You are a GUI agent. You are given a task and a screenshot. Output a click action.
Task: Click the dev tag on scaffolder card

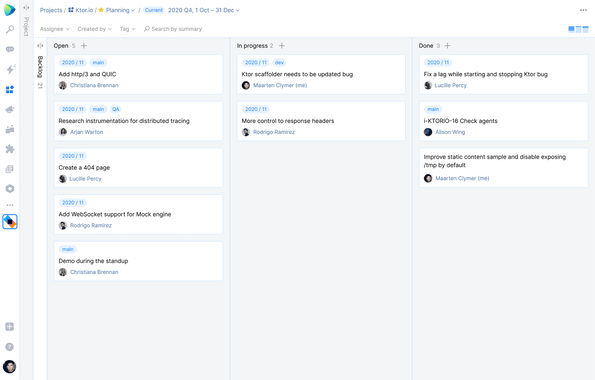(279, 63)
